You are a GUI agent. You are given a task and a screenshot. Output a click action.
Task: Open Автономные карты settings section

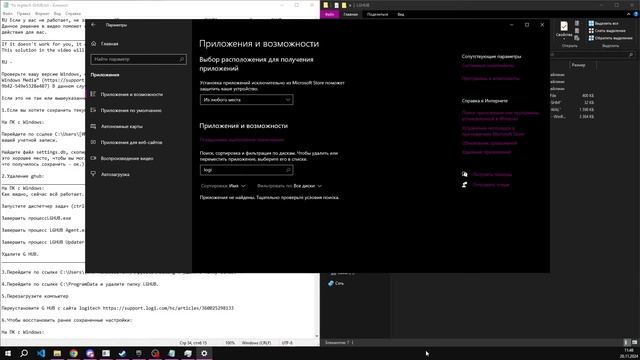click(x=122, y=126)
